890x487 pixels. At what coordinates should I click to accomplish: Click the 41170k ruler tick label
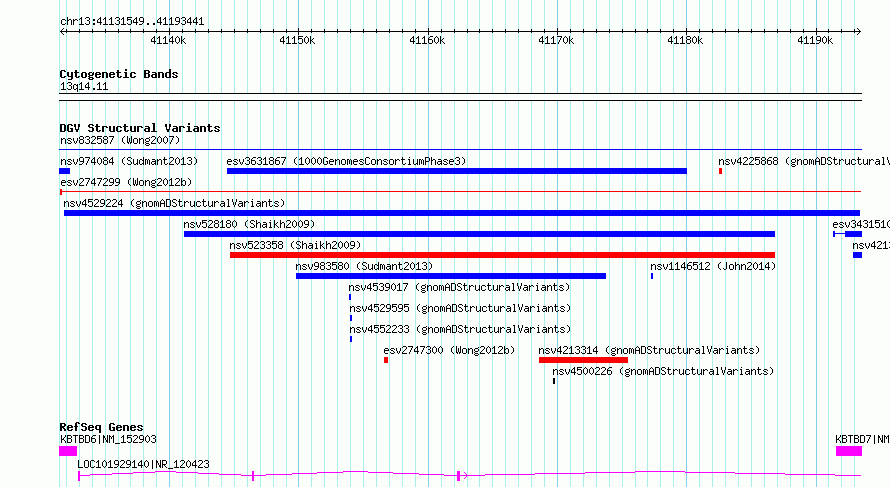(x=556, y=40)
